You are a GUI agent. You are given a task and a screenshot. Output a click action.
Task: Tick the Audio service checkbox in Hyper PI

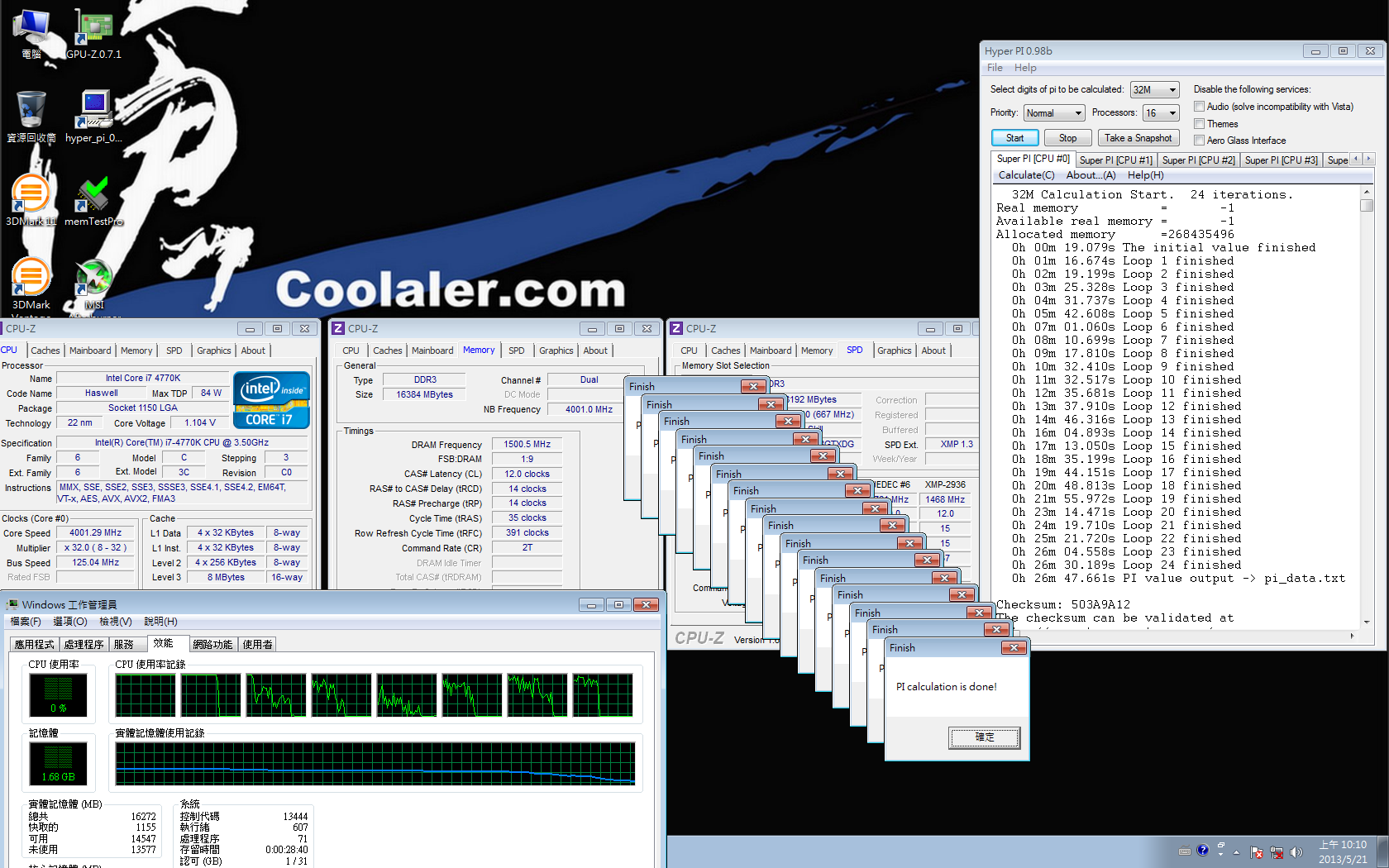[1199, 107]
